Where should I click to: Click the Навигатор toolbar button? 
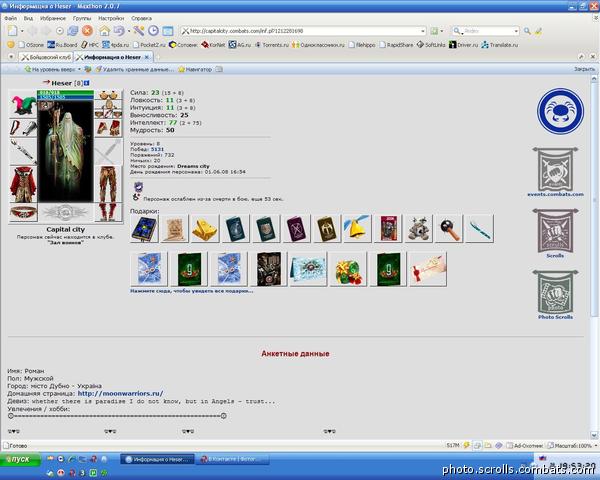(x=196, y=69)
